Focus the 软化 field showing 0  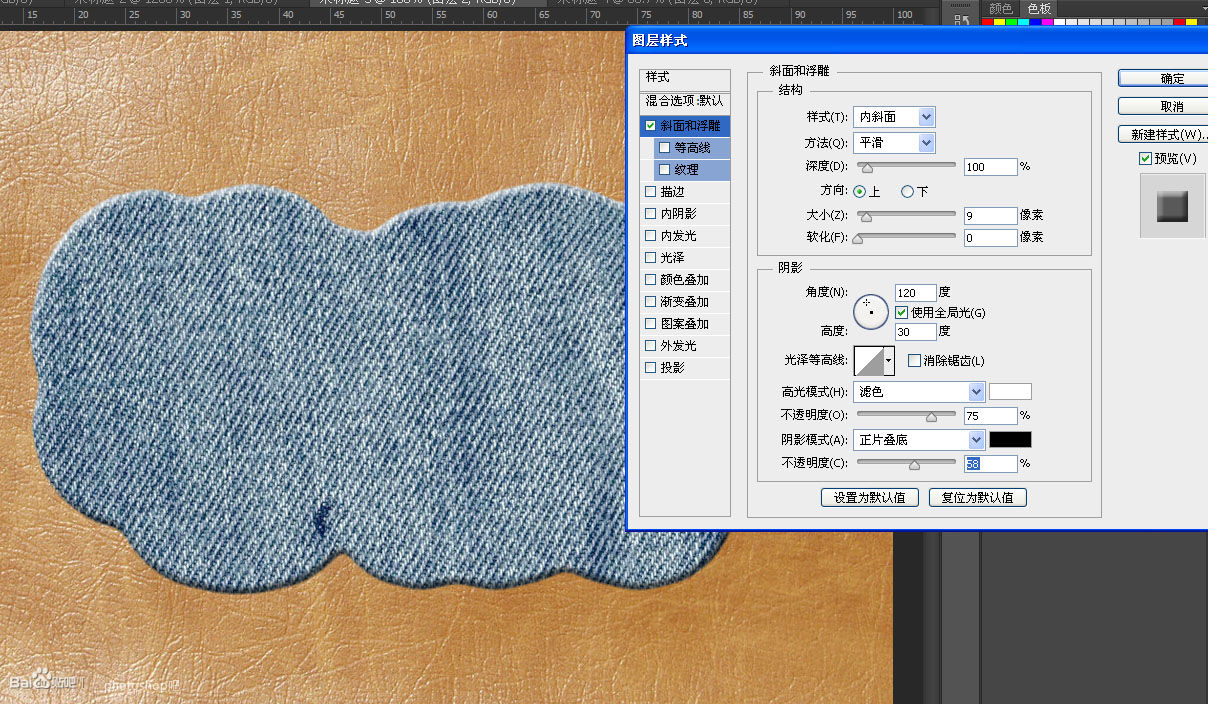(990, 237)
